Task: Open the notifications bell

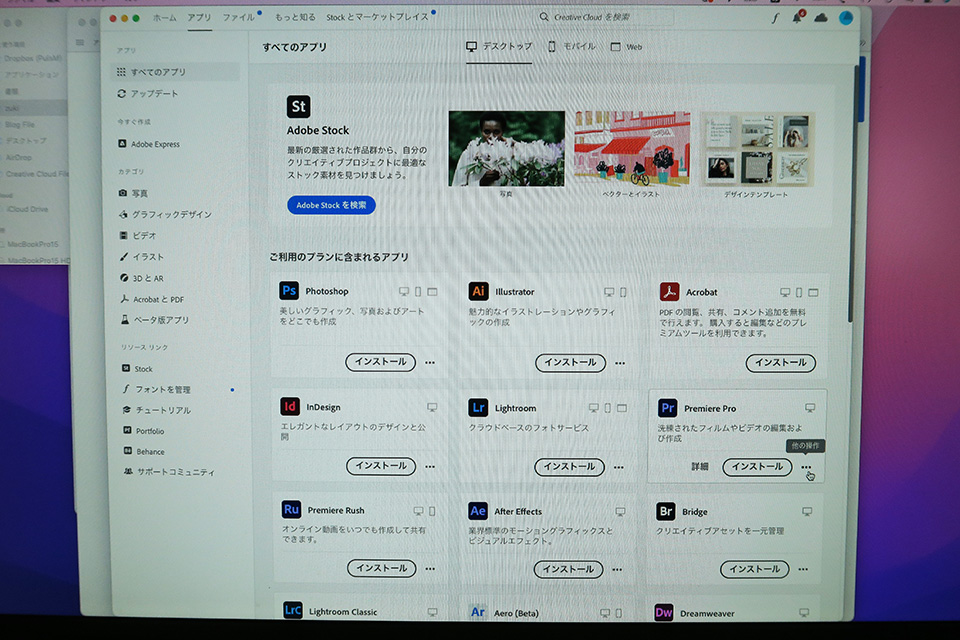Action: tap(797, 18)
